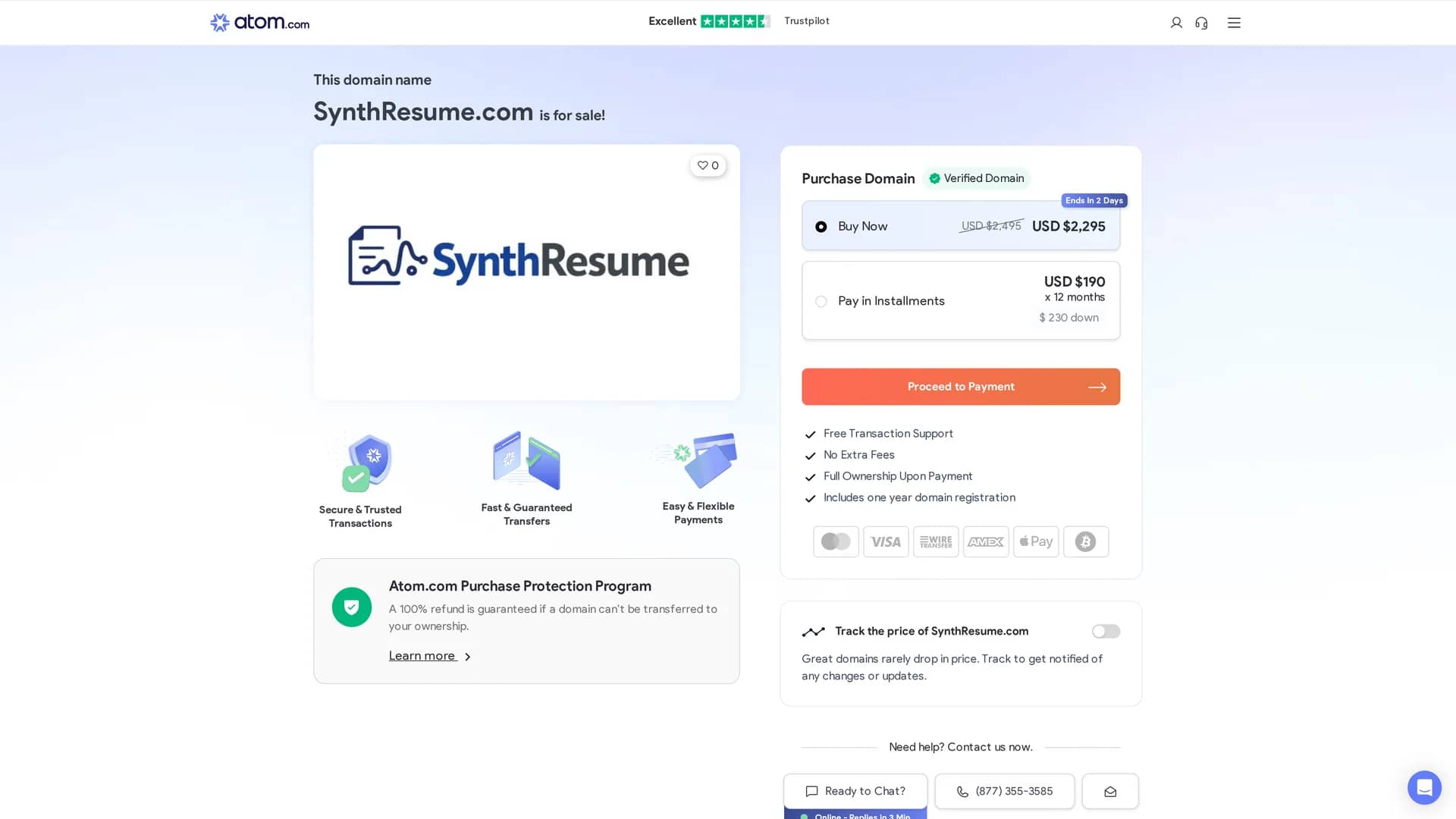Click Free Transaction Support text
This screenshot has height=819, width=1456.
tap(888, 434)
